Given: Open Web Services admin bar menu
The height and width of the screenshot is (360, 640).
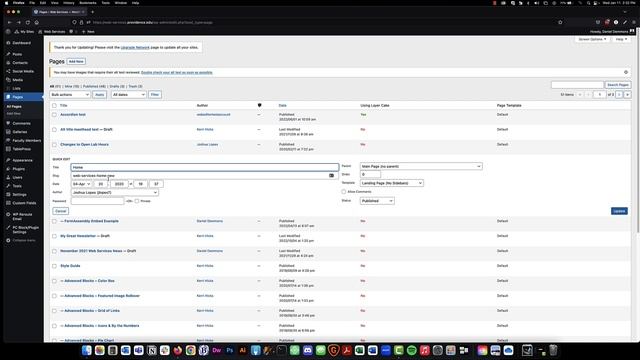Looking at the screenshot, I should (x=52, y=31).
